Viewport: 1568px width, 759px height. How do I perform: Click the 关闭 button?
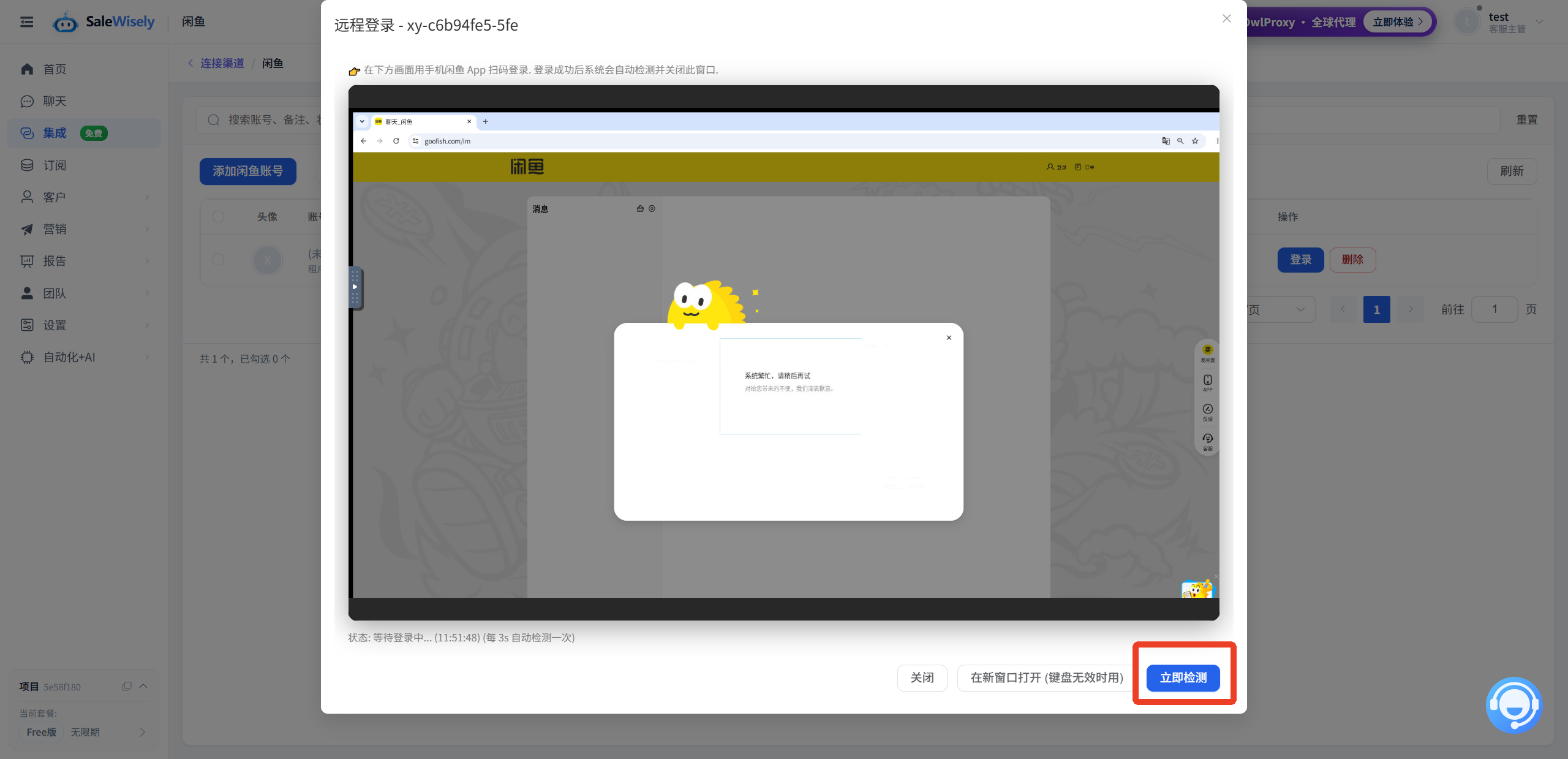922,678
